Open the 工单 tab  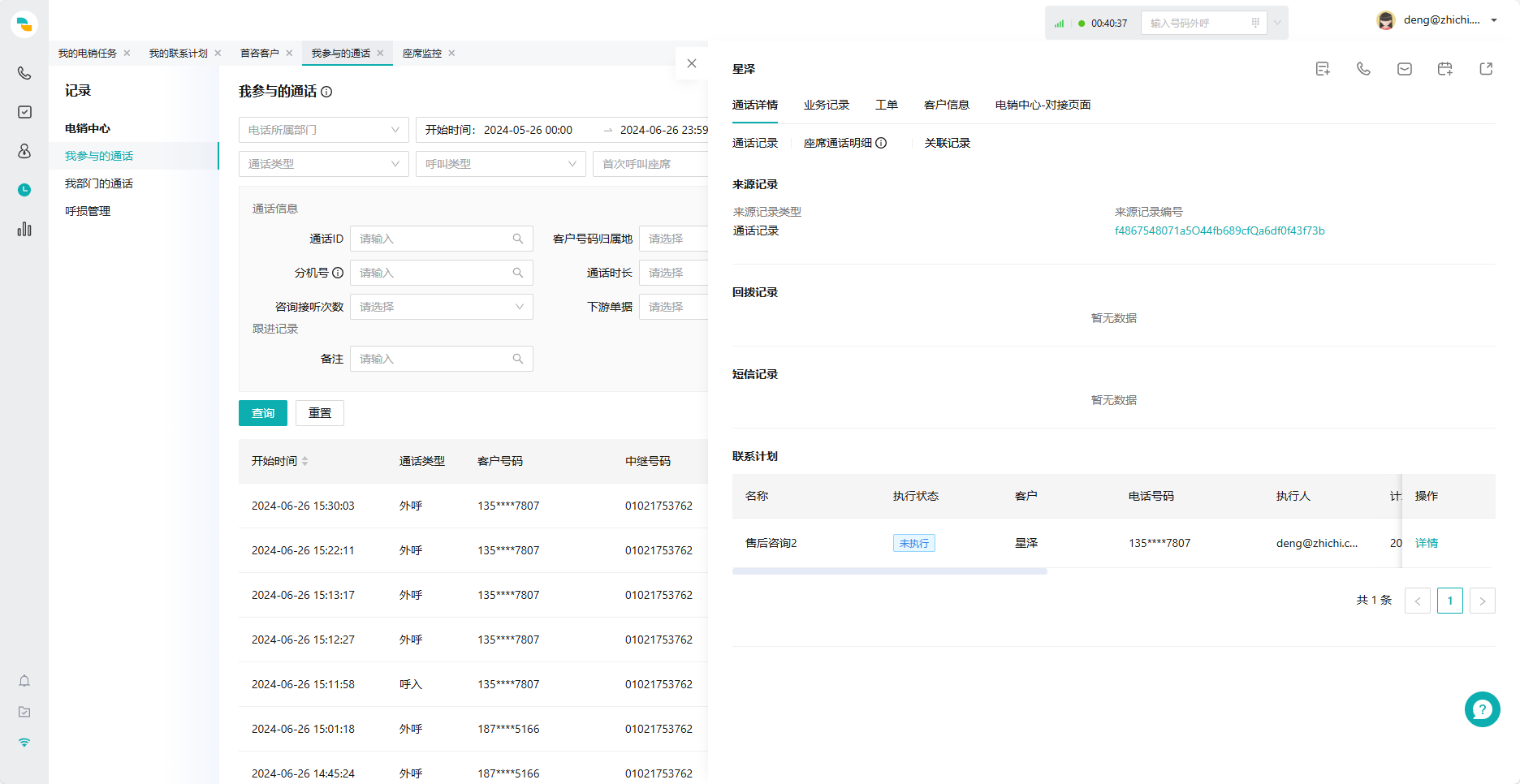click(887, 105)
